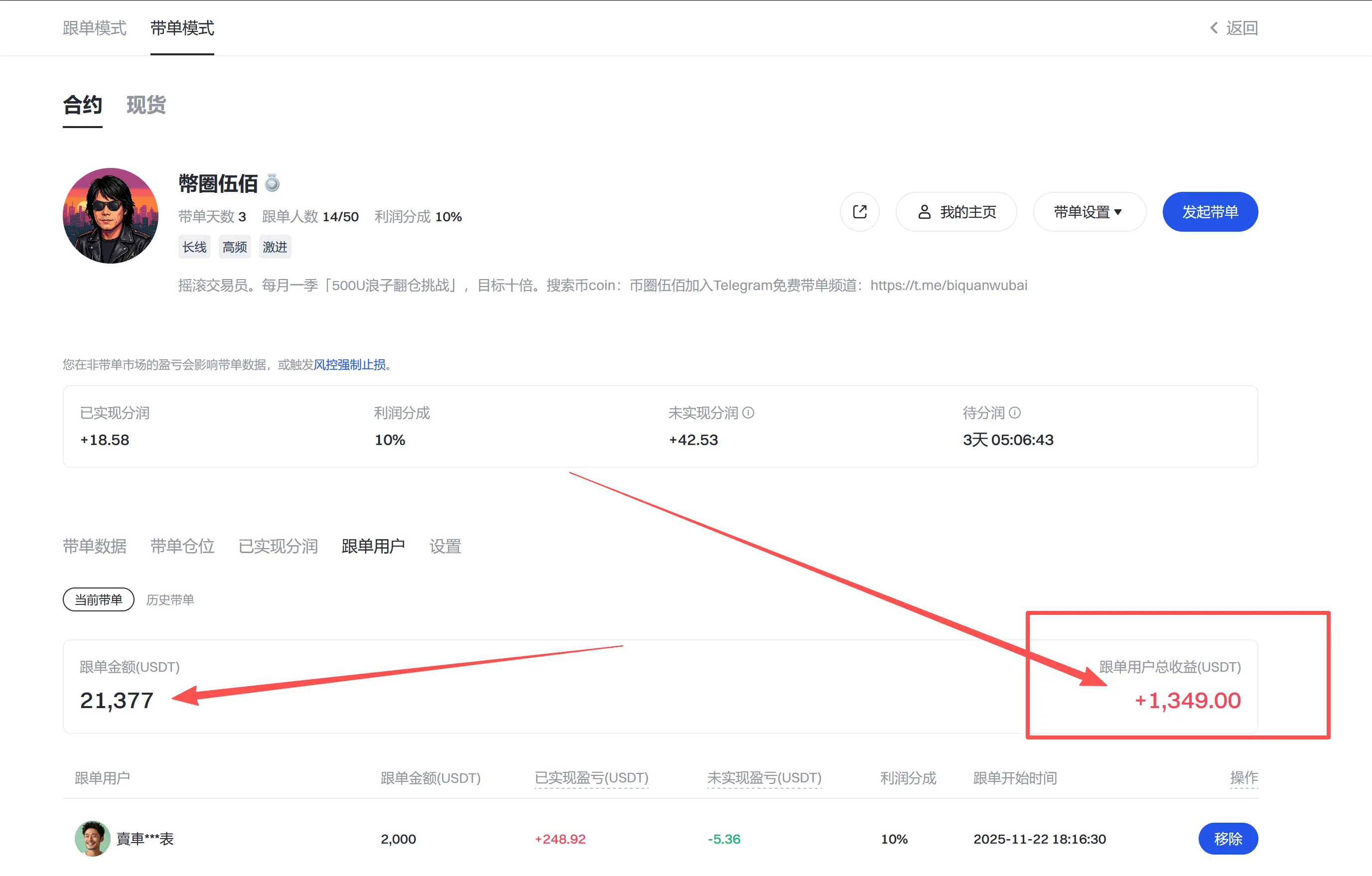1372x876 pixels.
Task: Click the 幣圈伍佰 profile avatar
Action: pyautogui.click(x=111, y=215)
